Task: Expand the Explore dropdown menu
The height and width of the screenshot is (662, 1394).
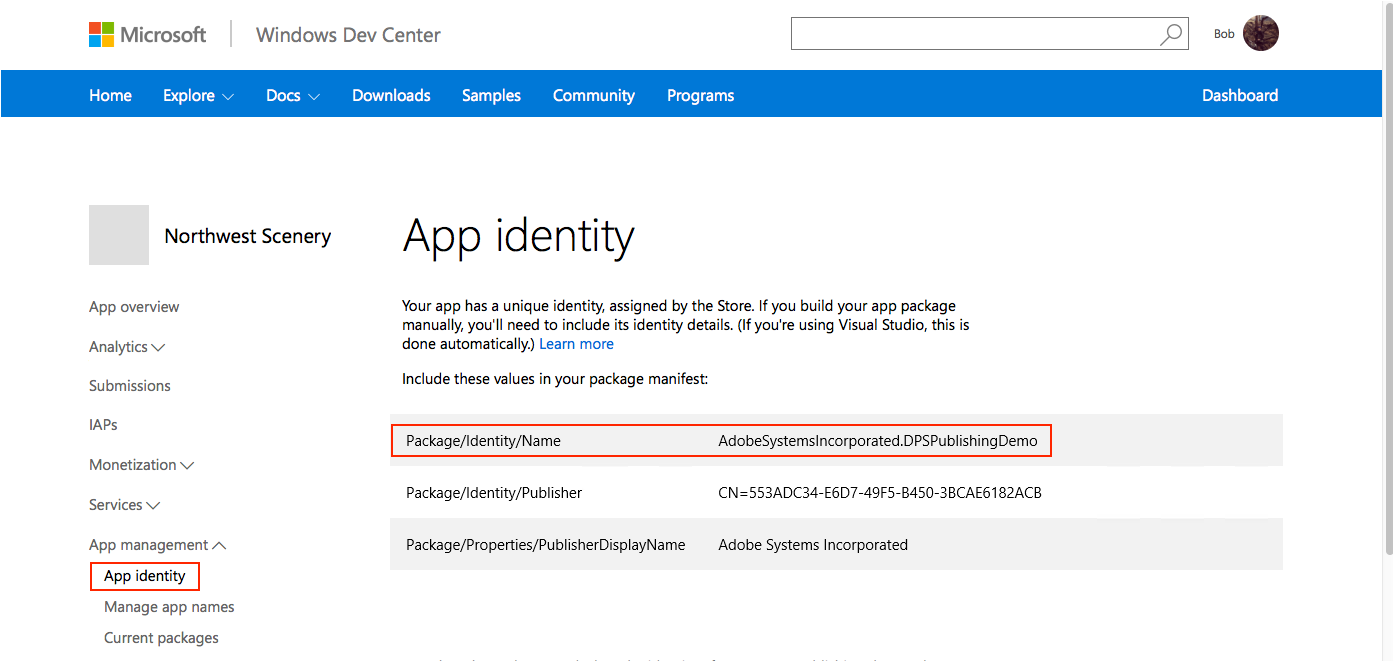Action: point(198,96)
